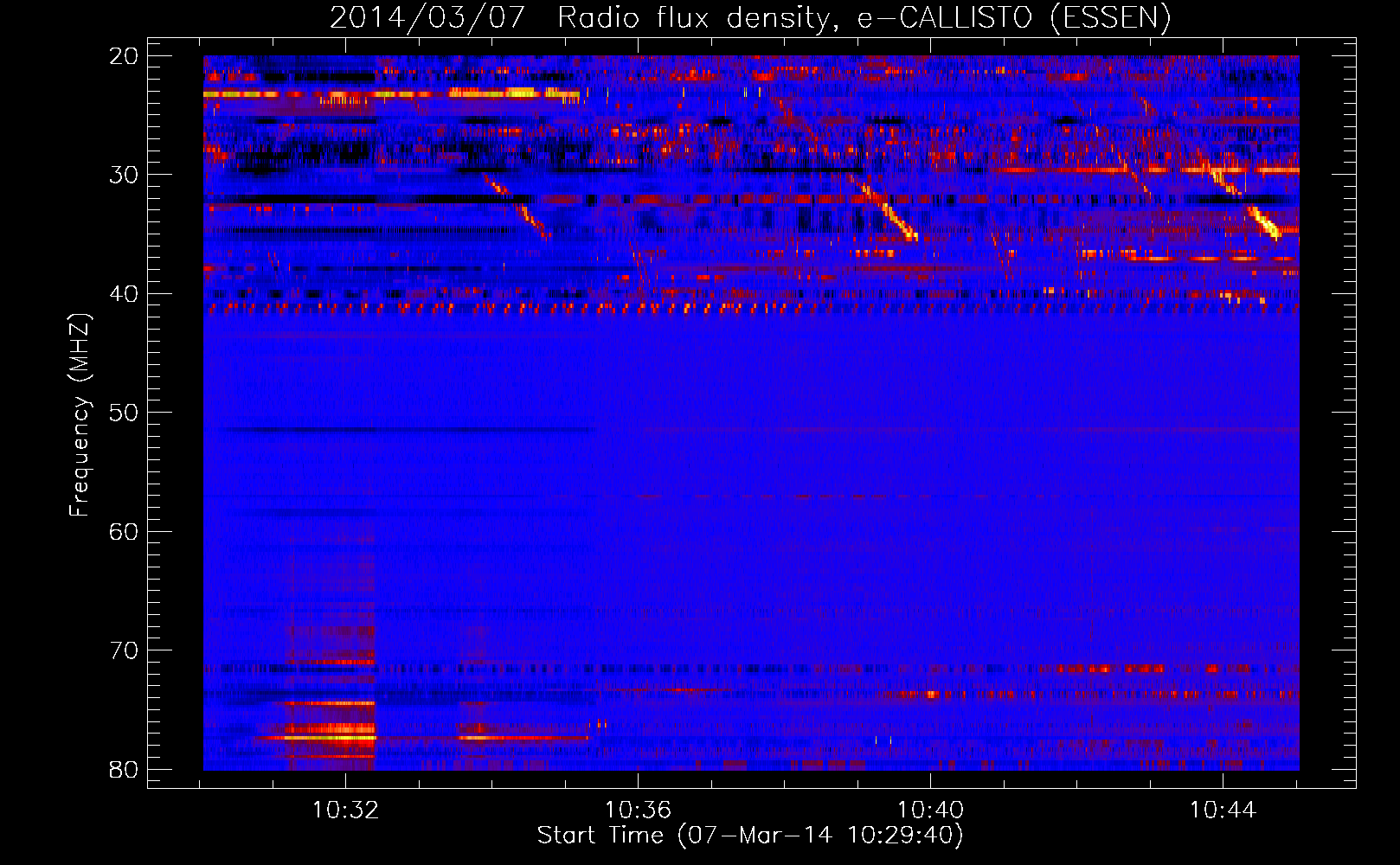Click the bright yellow burst streak near 10:44
This screenshot has width=1400, height=865.
click(1263, 222)
